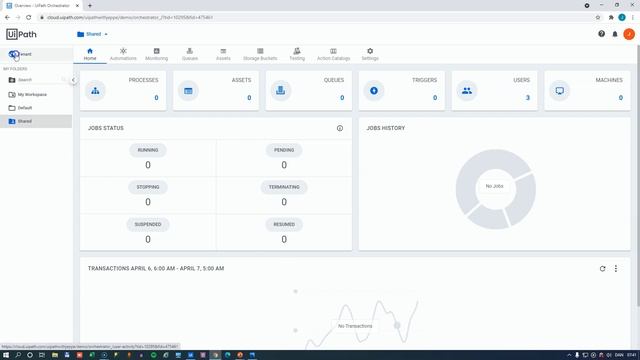640x360 pixels.
Task: Open the notifications bell
Action: (x=615, y=34)
